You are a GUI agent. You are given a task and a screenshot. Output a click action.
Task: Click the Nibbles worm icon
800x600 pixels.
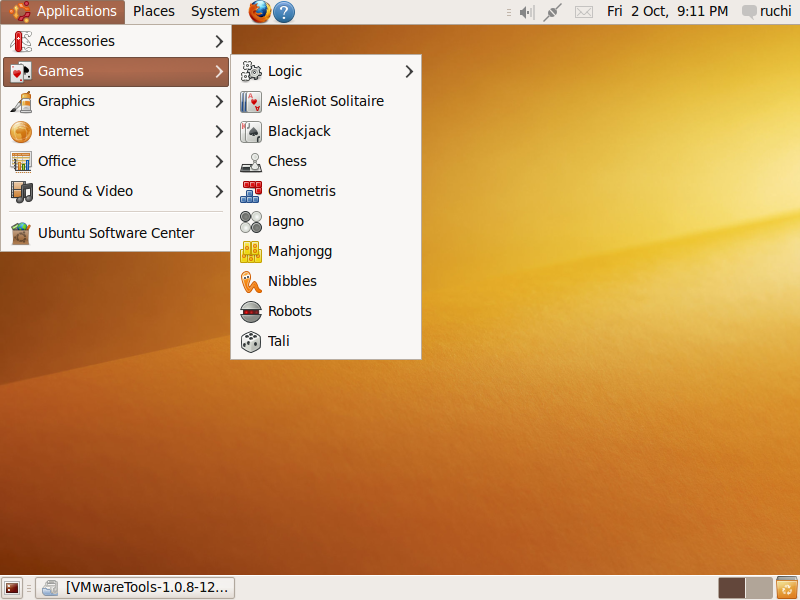coord(251,282)
